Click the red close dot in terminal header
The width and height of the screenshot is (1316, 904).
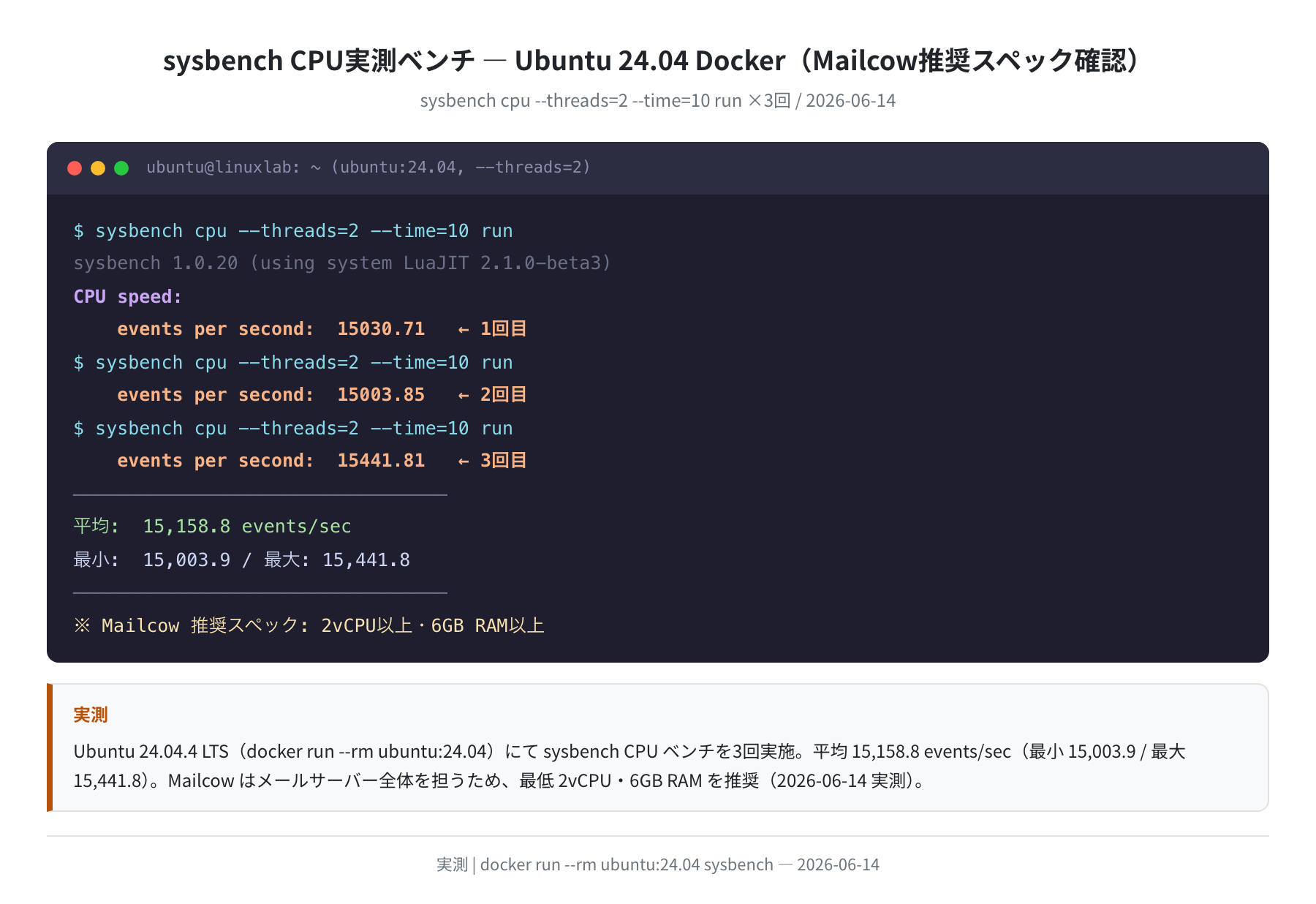click(75, 168)
